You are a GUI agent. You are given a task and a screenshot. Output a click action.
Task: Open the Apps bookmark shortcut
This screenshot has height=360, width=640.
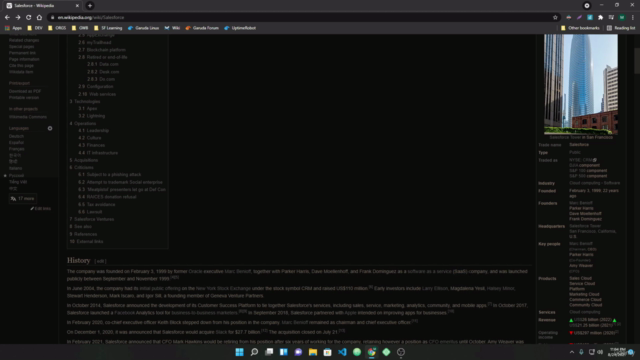[13, 28]
